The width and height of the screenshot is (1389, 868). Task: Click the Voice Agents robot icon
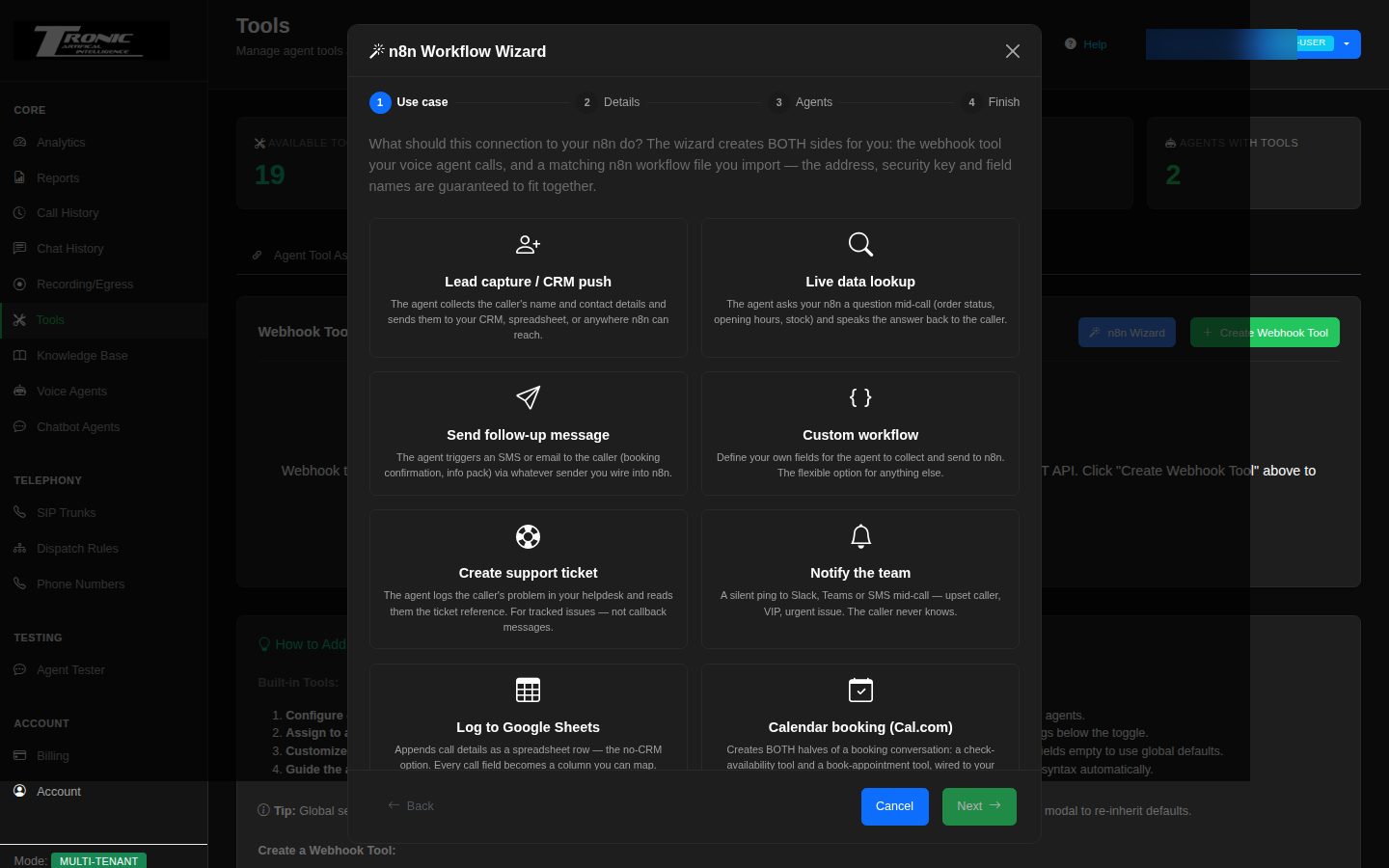point(20,391)
